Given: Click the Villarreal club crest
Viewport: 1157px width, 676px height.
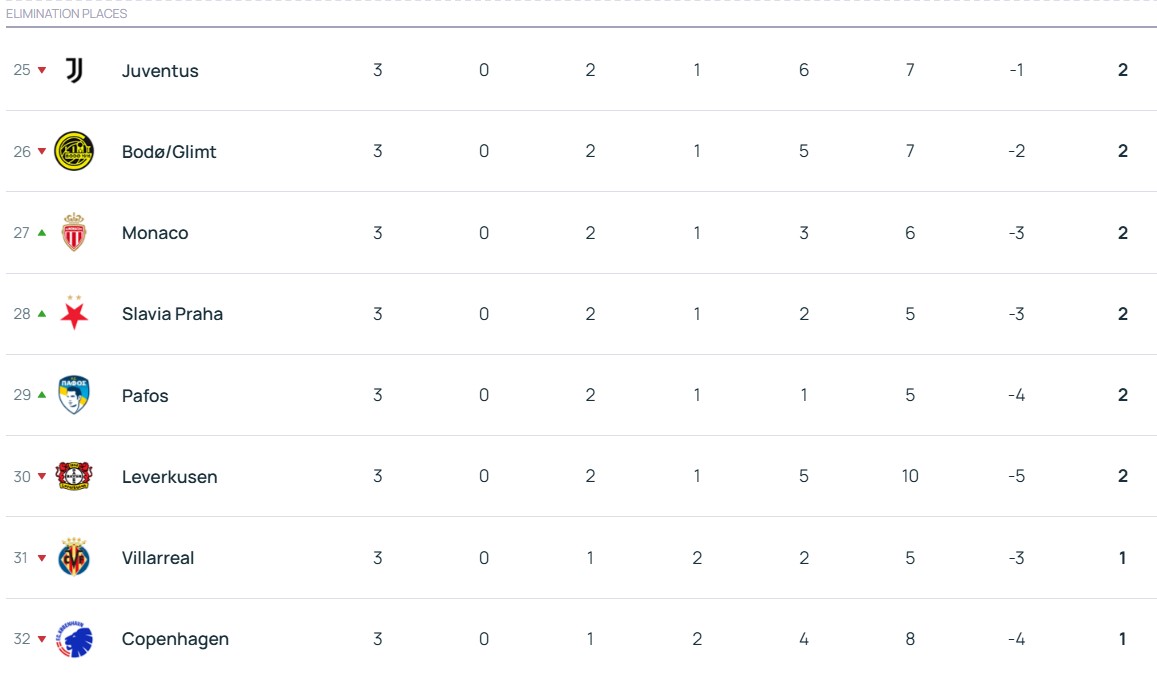Looking at the screenshot, I should click(74, 557).
